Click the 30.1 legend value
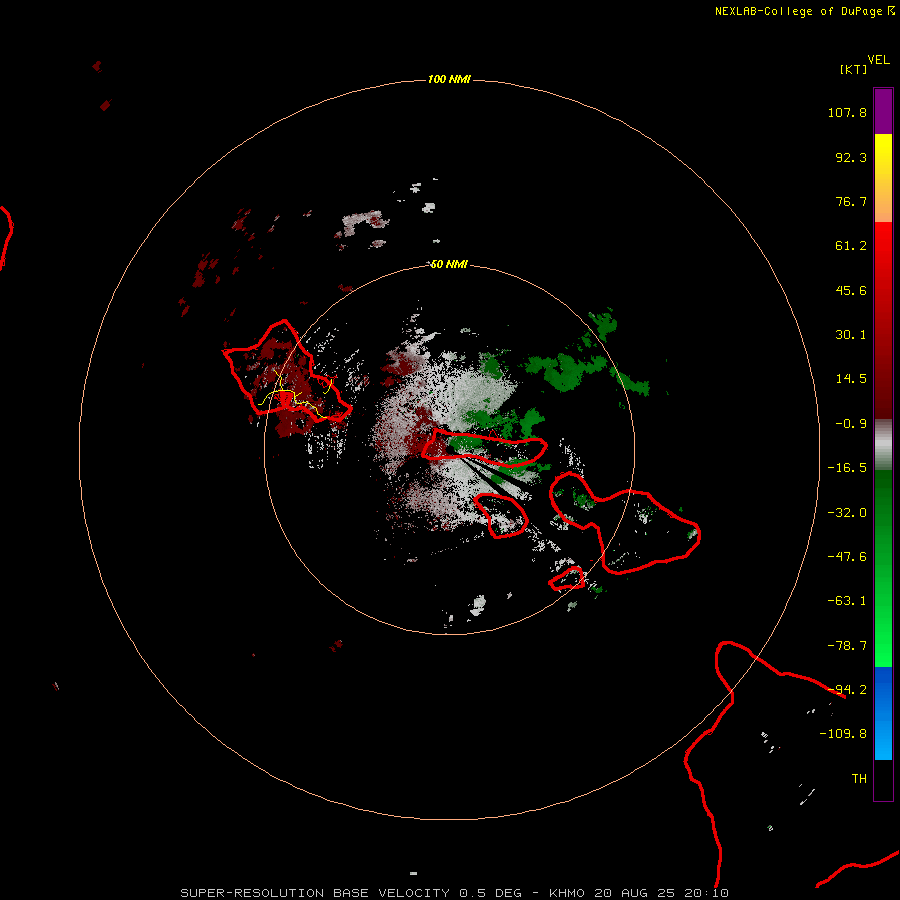900x900 pixels. point(851,335)
